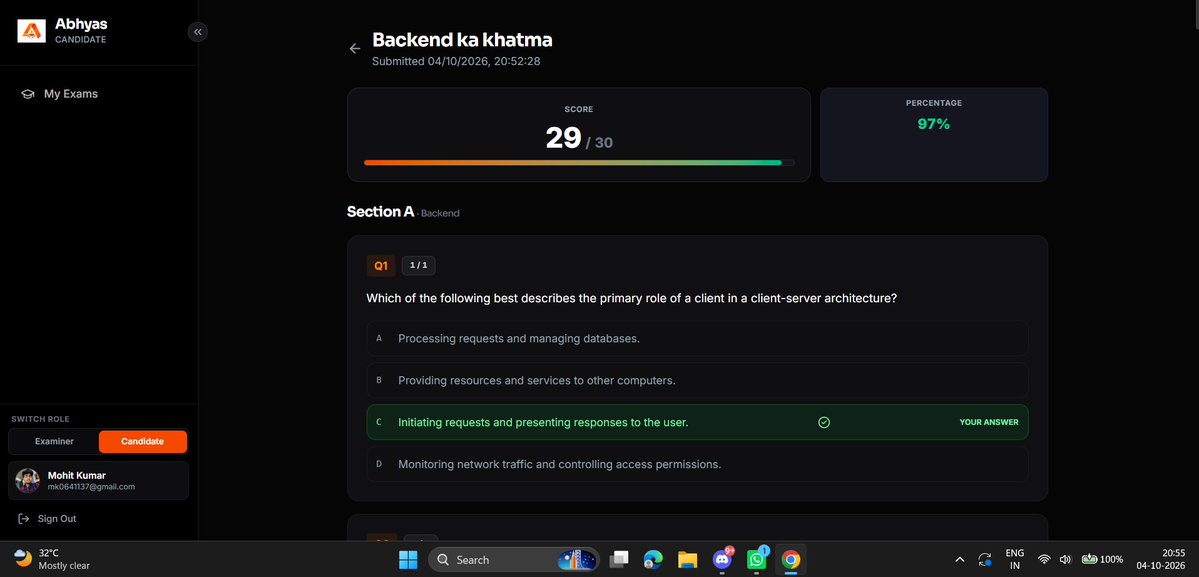The width and height of the screenshot is (1199, 577).
Task: Show hidden system tray icons
Action: 960,559
